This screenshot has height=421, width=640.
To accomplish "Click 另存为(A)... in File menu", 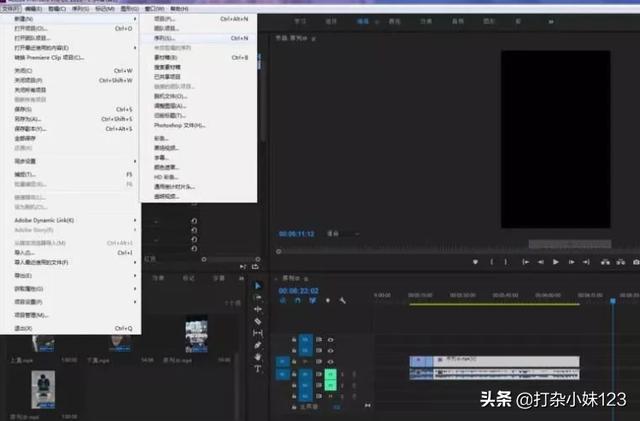I will 71,119.
